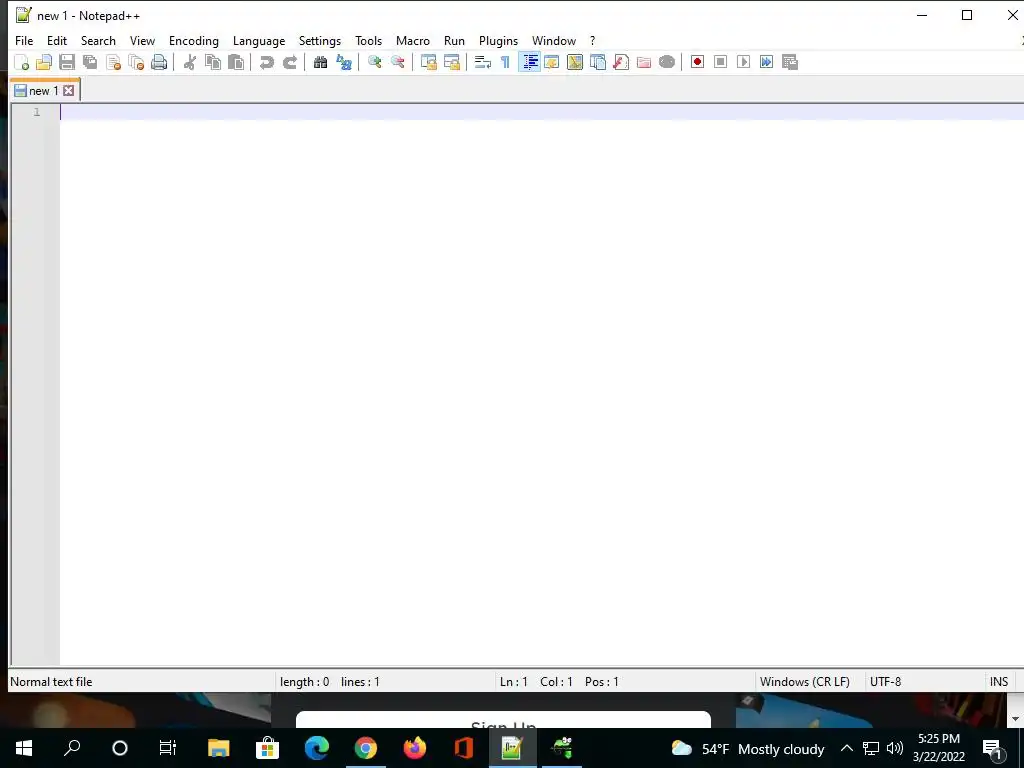The image size is (1024, 768).
Task: Toggle Show All Characters pilcrow icon
Action: point(505,62)
